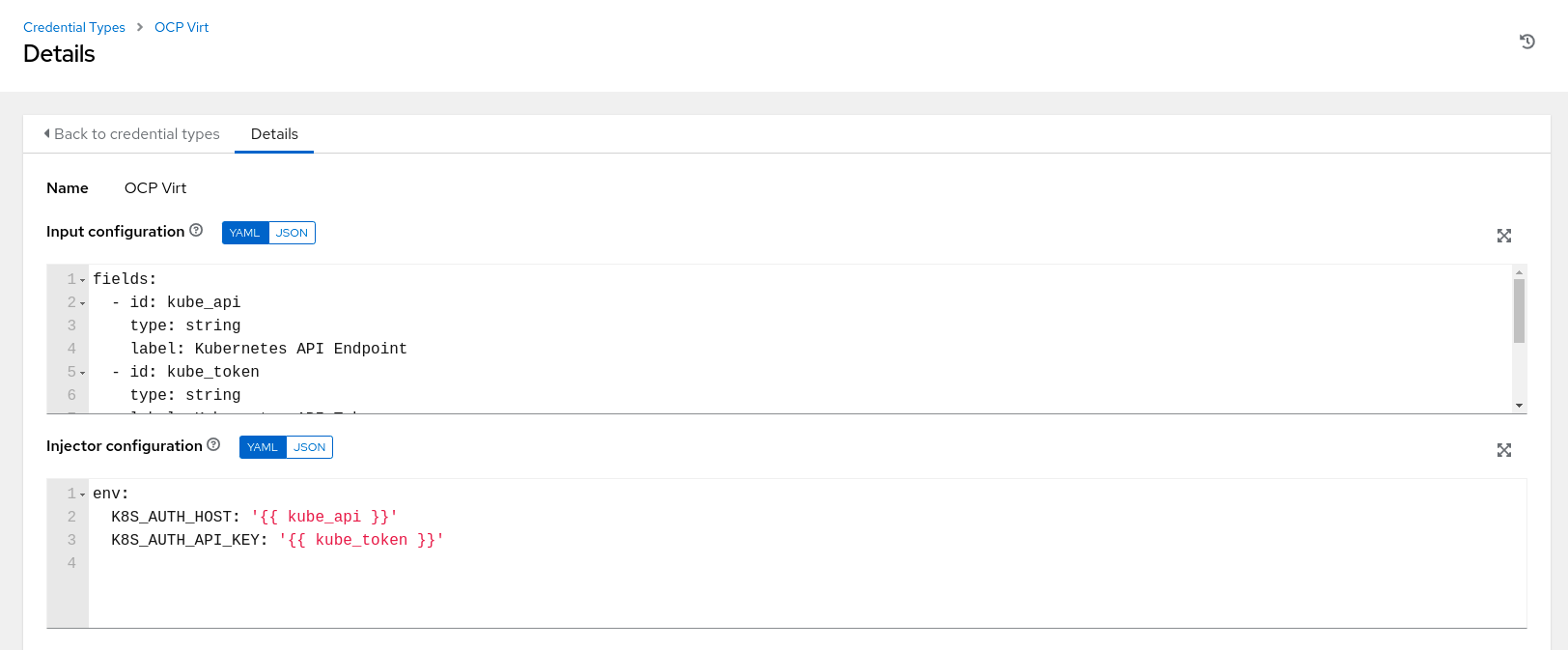Expand the Input configuration editor fullscreen

click(1503, 236)
